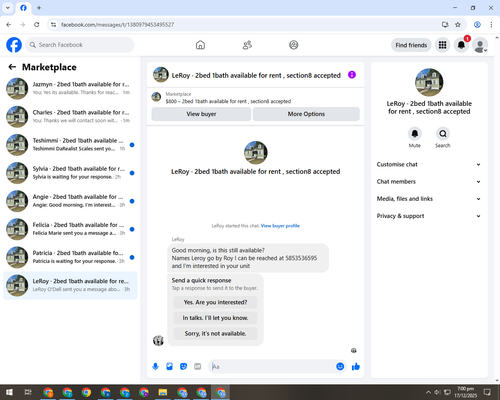Send quick response Sorry, it's not available.
The image size is (500, 400).
pyautogui.click(x=215, y=334)
